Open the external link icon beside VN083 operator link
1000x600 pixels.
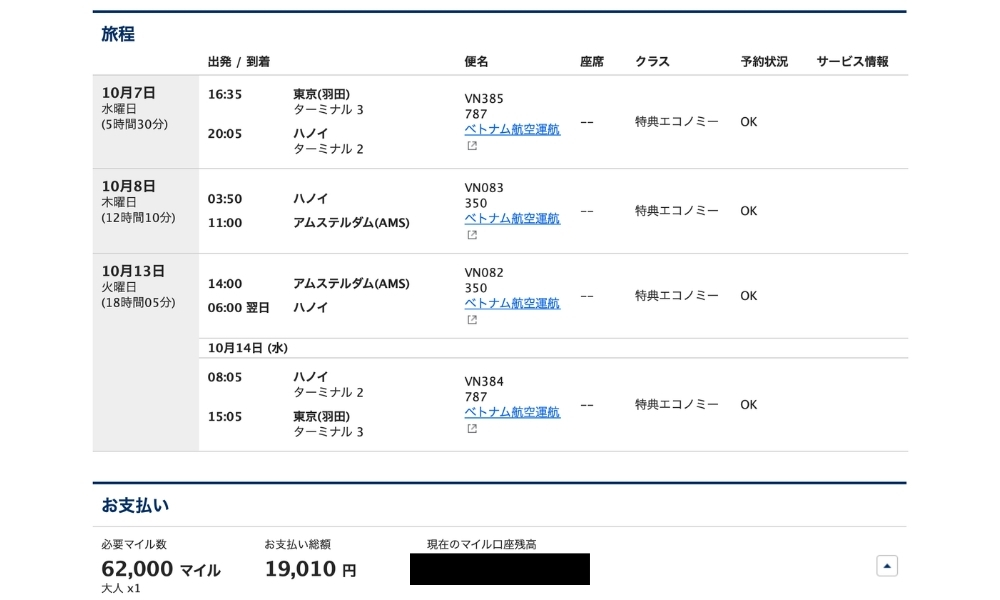pos(470,234)
